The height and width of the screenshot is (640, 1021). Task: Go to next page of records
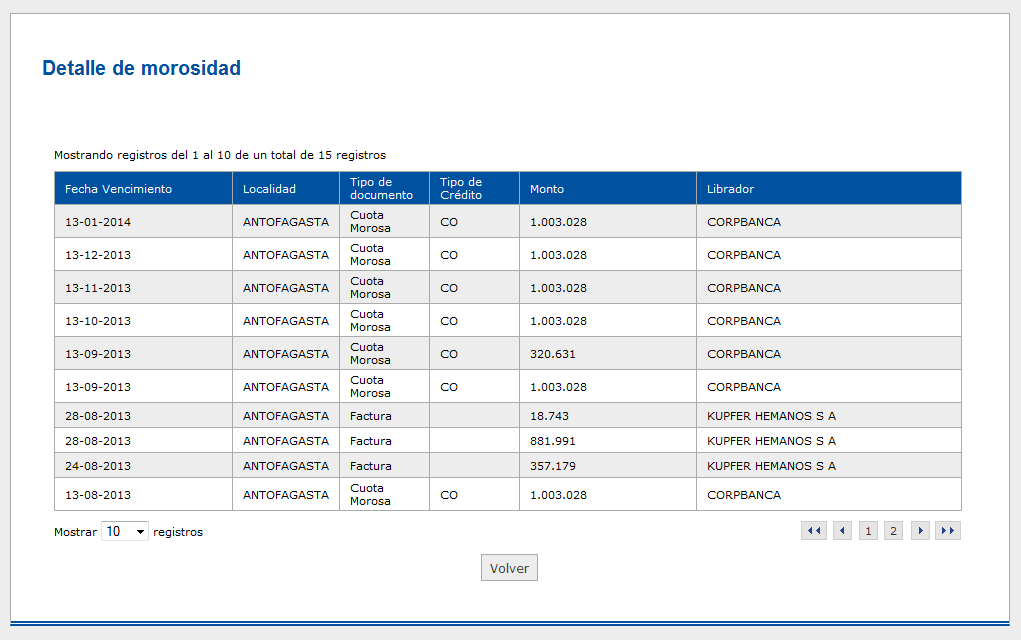click(x=920, y=531)
